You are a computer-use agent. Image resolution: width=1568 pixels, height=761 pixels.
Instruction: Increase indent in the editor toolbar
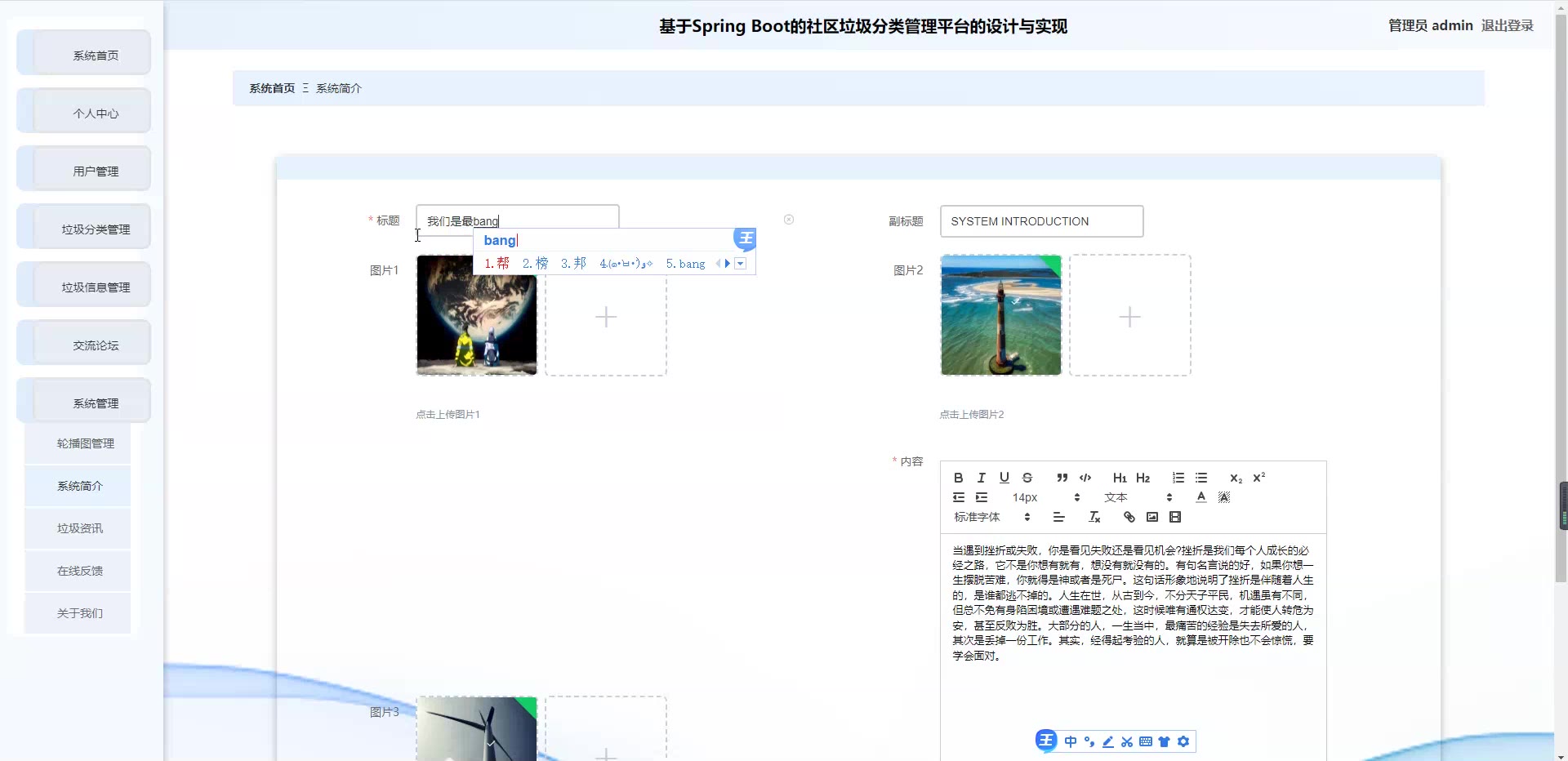click(981, 497)
